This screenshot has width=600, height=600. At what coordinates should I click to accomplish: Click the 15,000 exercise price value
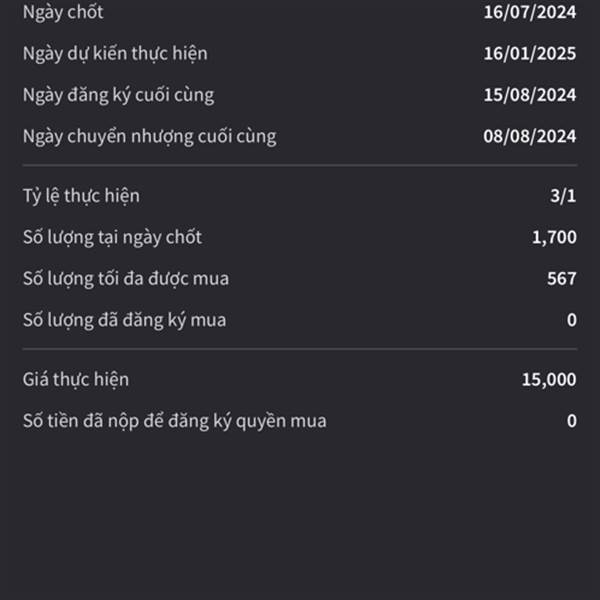pyautogui.click(x=549, y=380)
